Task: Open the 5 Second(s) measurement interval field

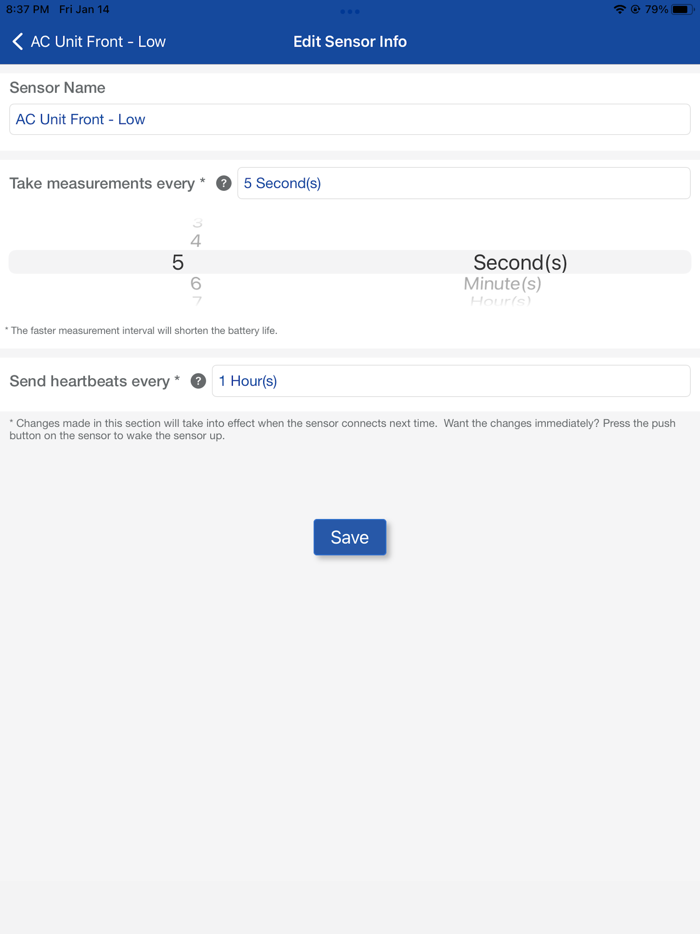Action: coord(463,183)
